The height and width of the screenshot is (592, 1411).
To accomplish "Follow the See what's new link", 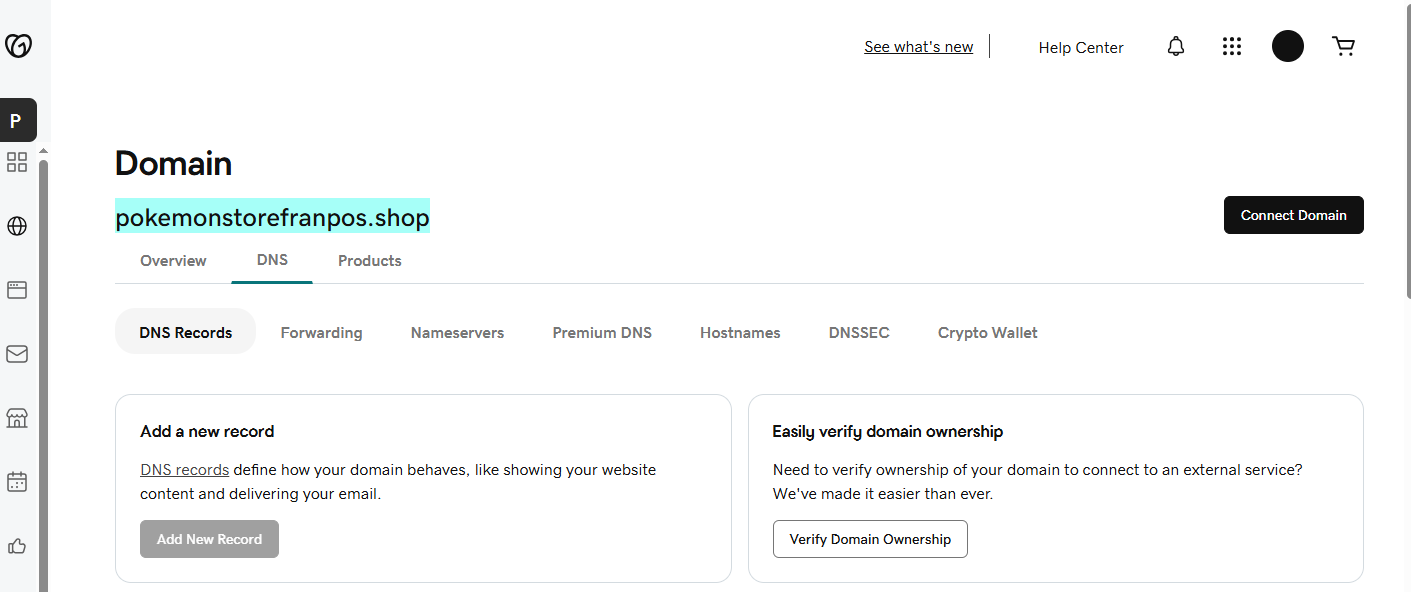I will (919, 47).
